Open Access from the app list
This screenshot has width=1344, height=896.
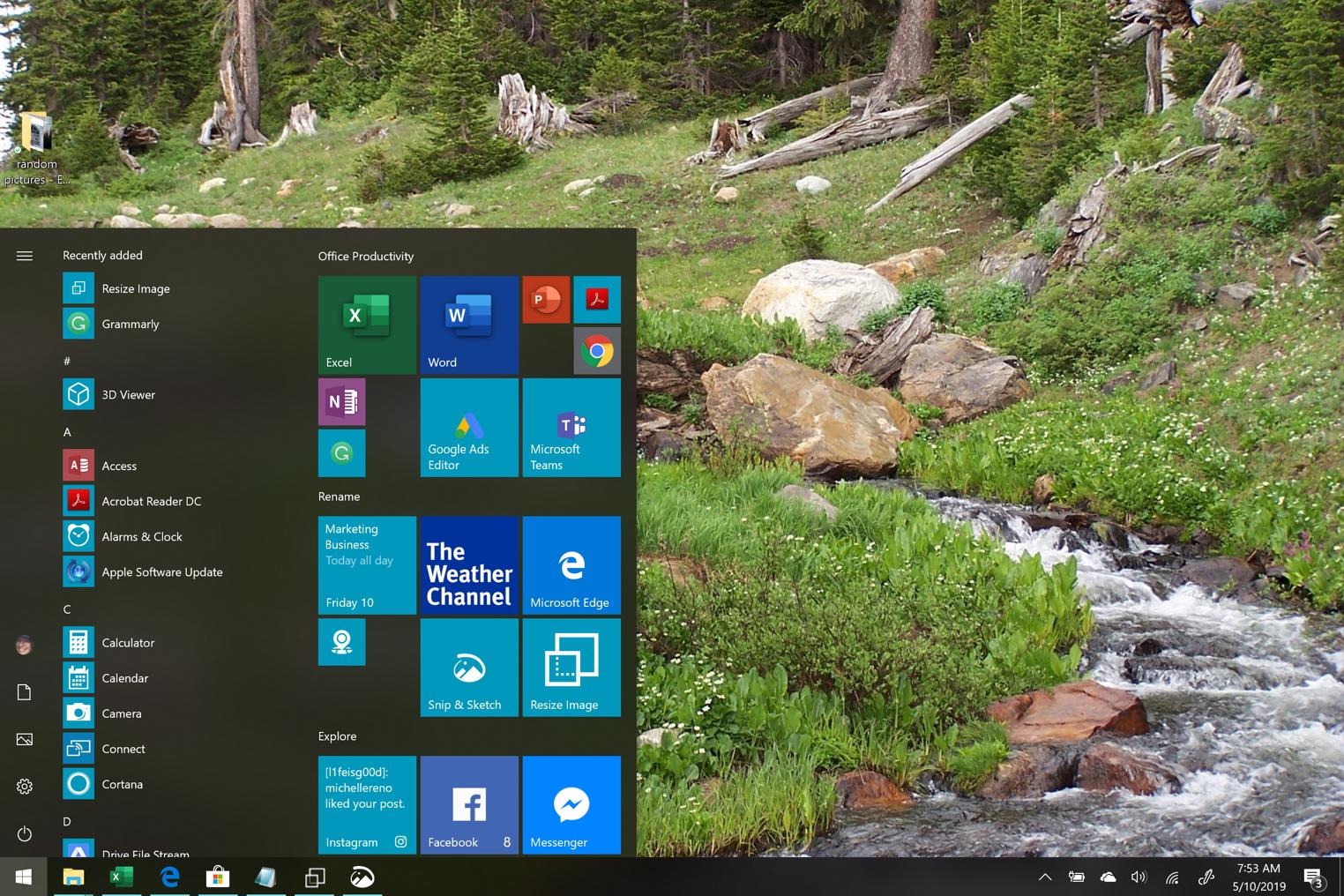pyautogui.click(x=176, y=466)
